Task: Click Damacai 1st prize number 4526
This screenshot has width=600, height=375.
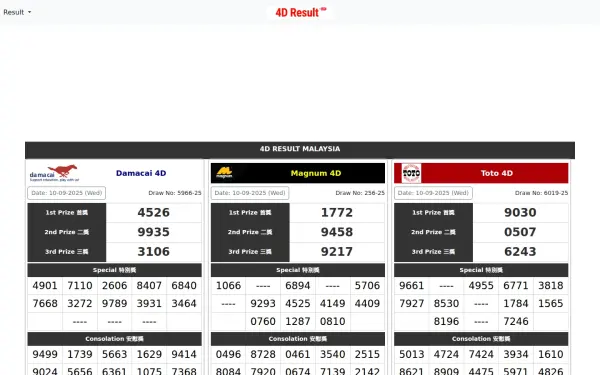Action: coord(153,212)
